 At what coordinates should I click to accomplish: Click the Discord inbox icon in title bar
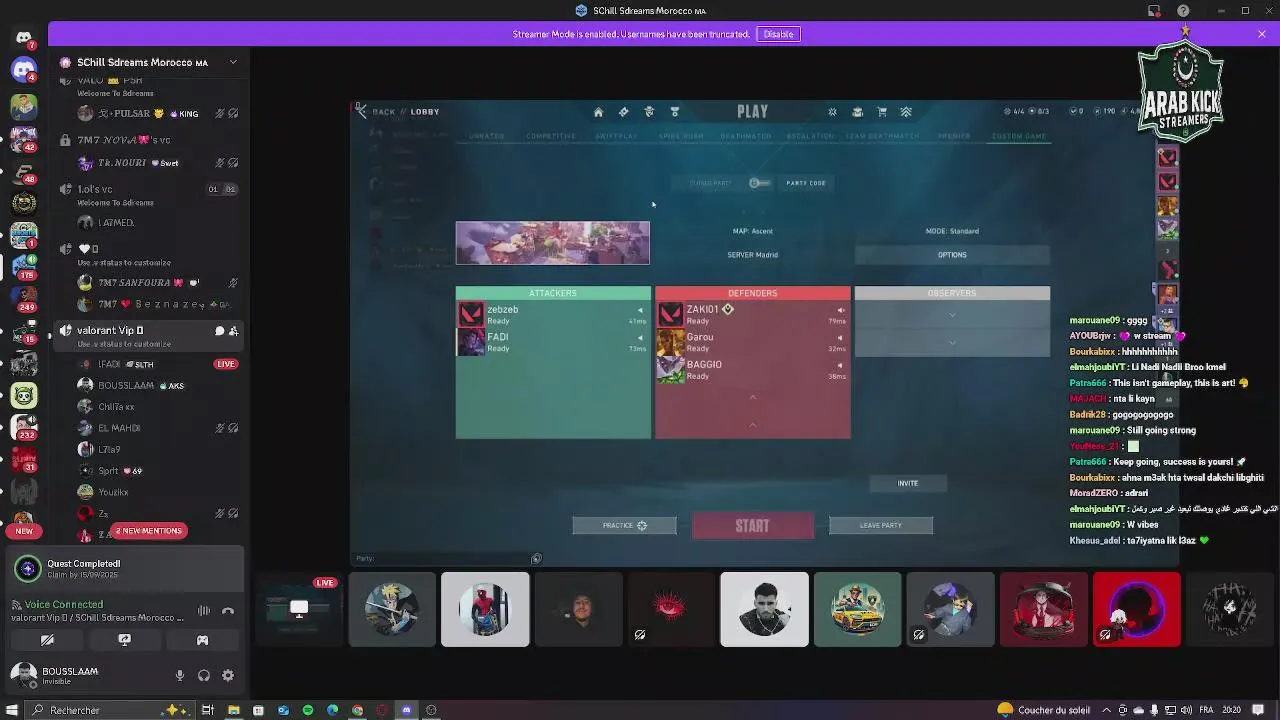pos(1154,11)
